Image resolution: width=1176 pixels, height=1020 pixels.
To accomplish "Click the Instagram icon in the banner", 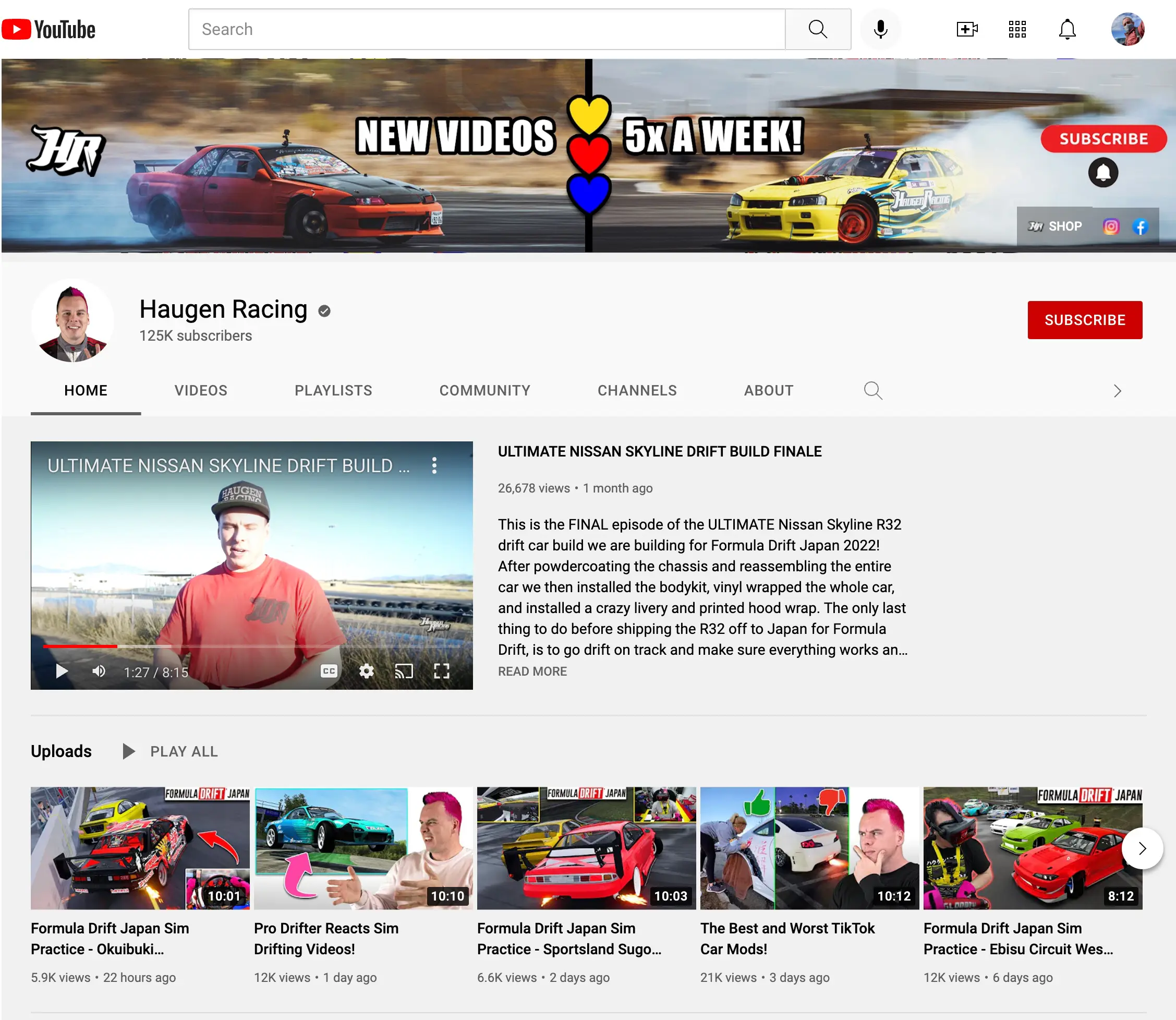I will point(1111,226).
